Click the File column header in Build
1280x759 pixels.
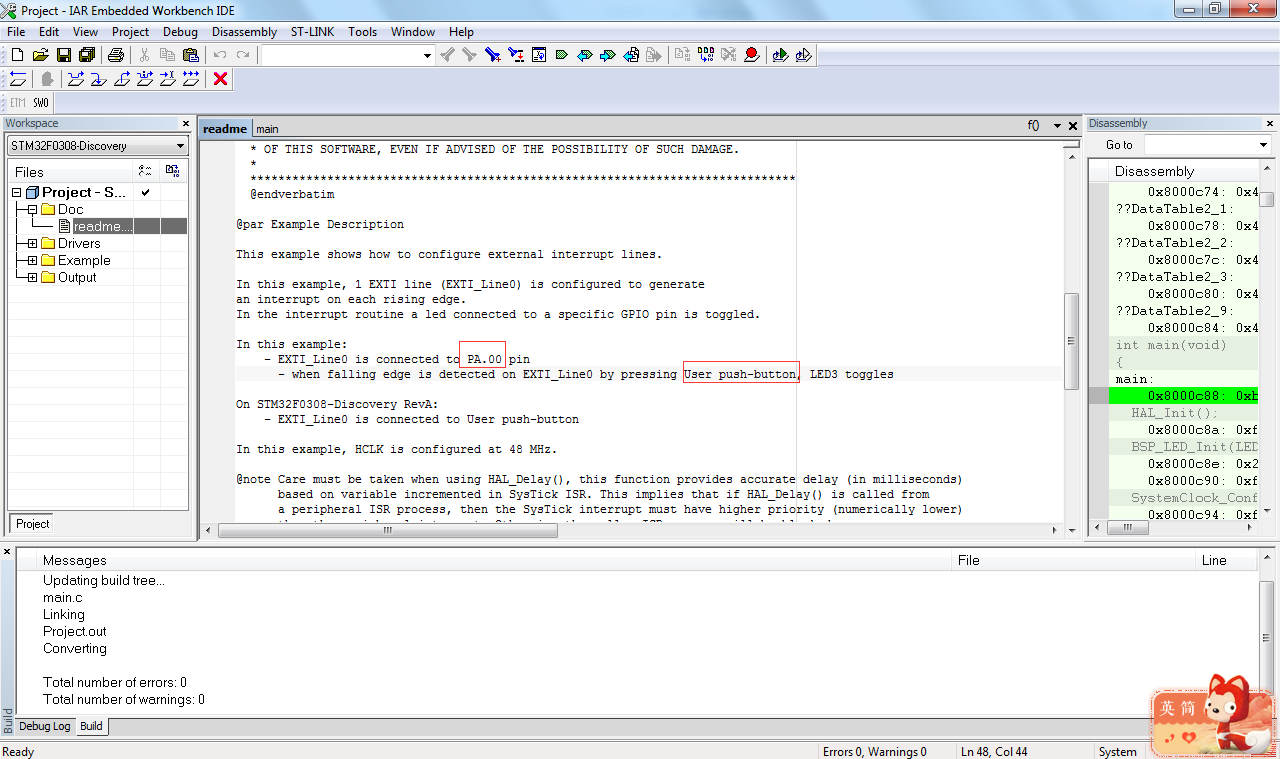(1075, 560)
